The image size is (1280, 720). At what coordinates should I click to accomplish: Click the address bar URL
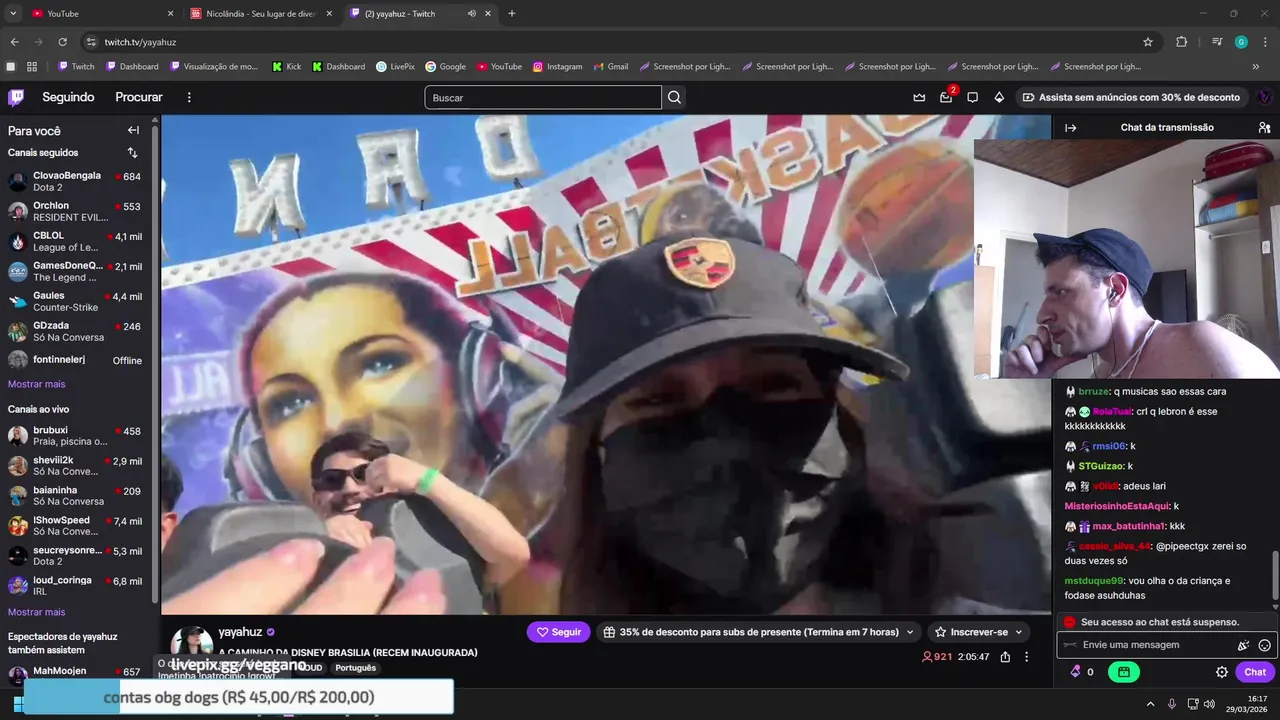pyautogui.click(x=140, y=42)
